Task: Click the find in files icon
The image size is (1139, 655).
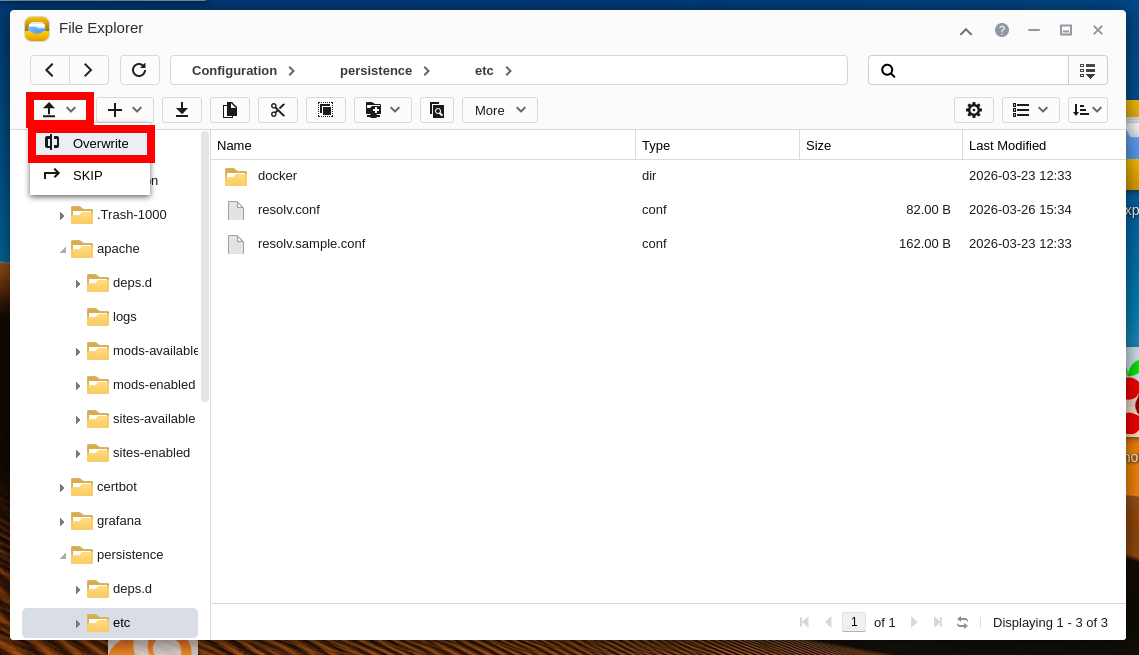Action: pyautogui.click(x=437, y=110)
